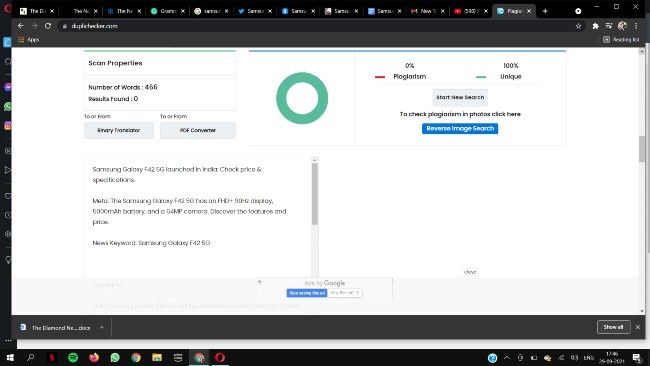Click 'Stop seeing this ad' button
650x366 pixels.
[307, 293]
